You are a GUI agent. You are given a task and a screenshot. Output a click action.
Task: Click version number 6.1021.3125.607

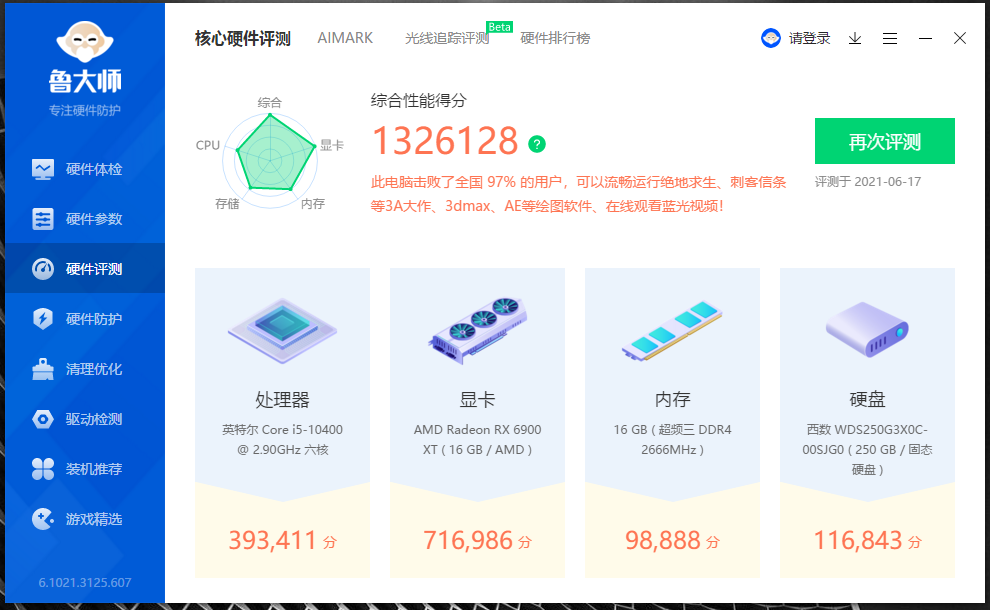(85, 582)
